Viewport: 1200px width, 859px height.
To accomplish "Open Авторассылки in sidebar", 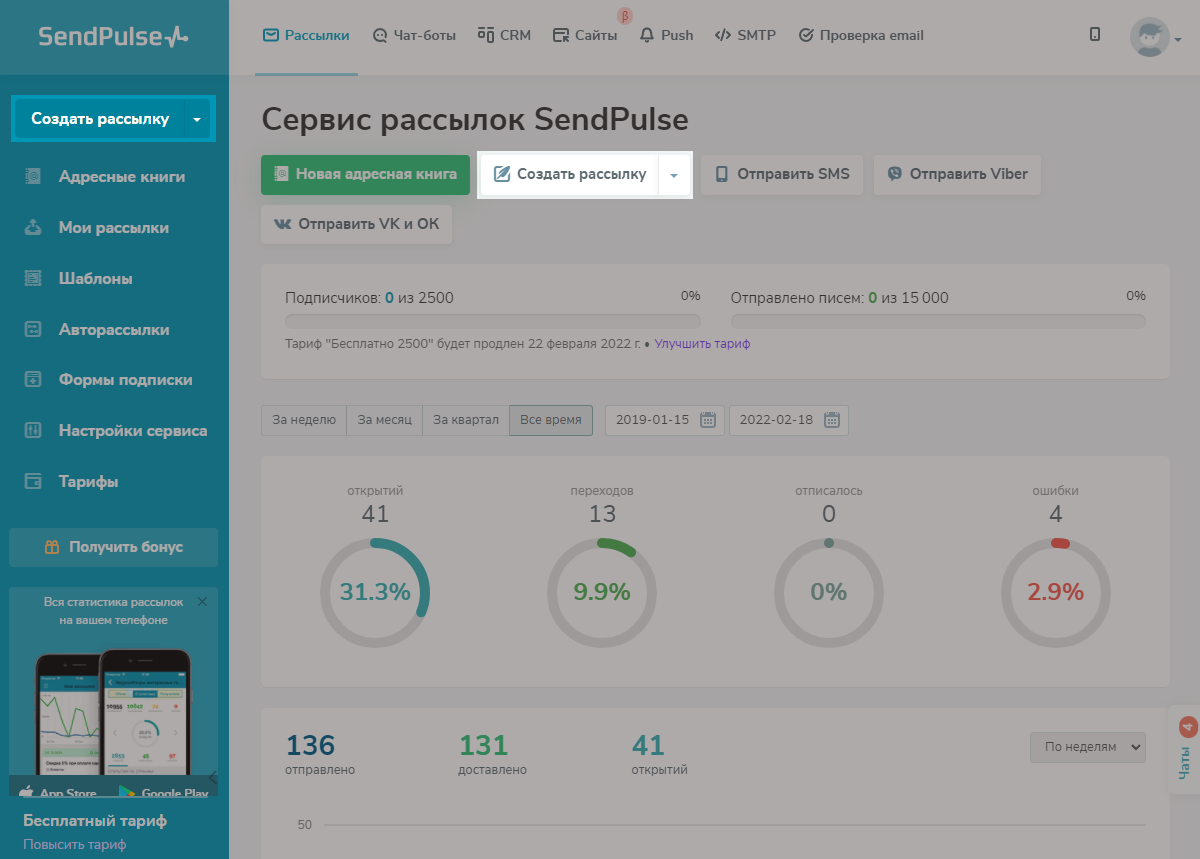I will pos(114,330).
